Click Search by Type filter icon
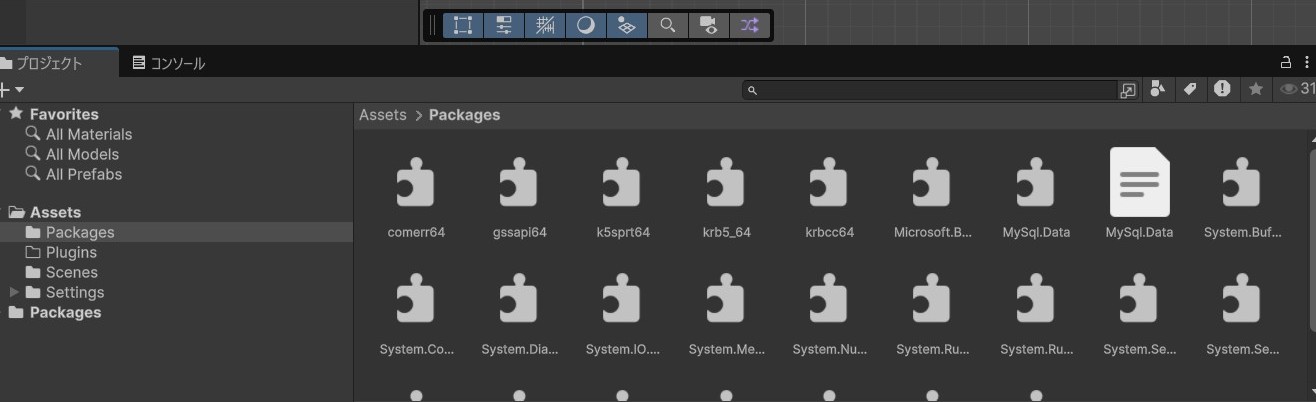 point(1158,89)
